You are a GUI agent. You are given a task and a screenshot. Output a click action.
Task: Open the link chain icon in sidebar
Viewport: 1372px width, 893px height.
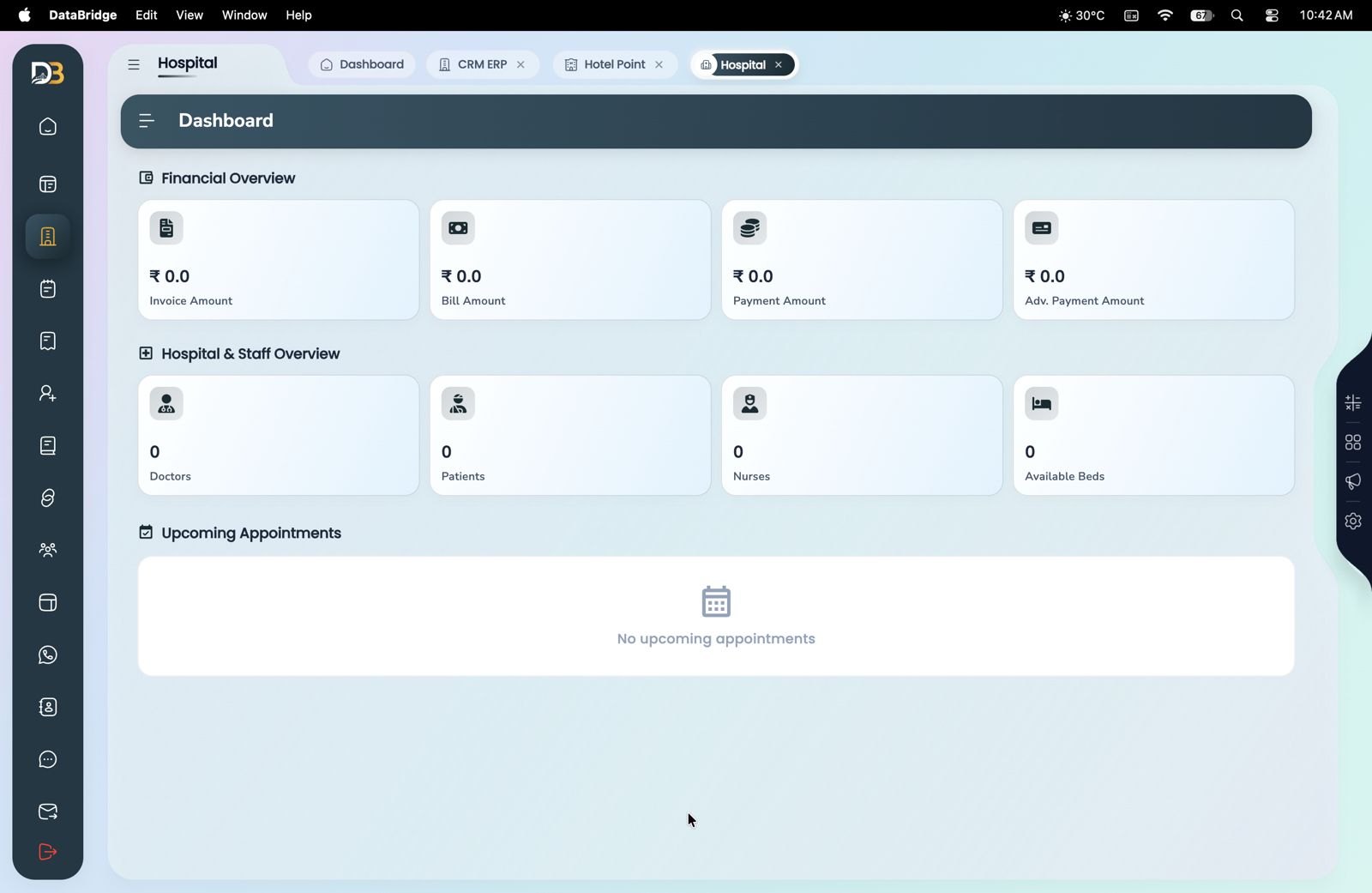point(48,498)
